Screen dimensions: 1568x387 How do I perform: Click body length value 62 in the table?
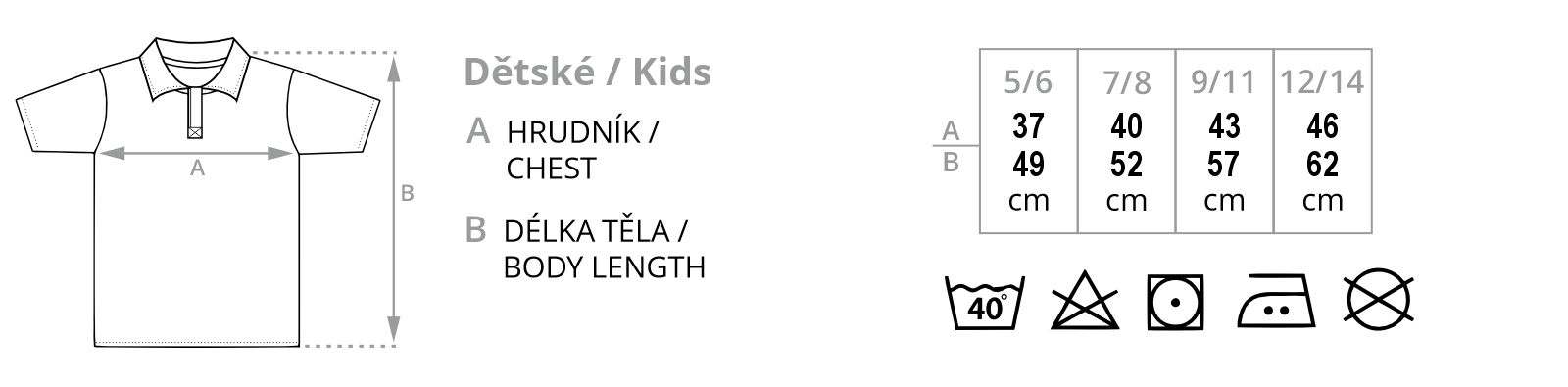coord(1322,164)
